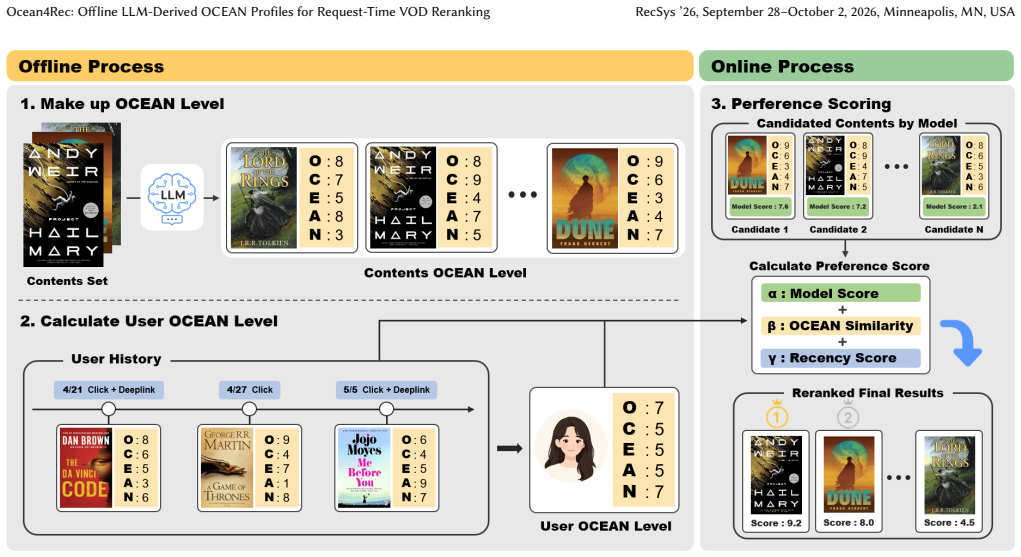Click the timeline marker under 4/27 Click
This screenshot has width=1021, height=557.
pos(249,409)
